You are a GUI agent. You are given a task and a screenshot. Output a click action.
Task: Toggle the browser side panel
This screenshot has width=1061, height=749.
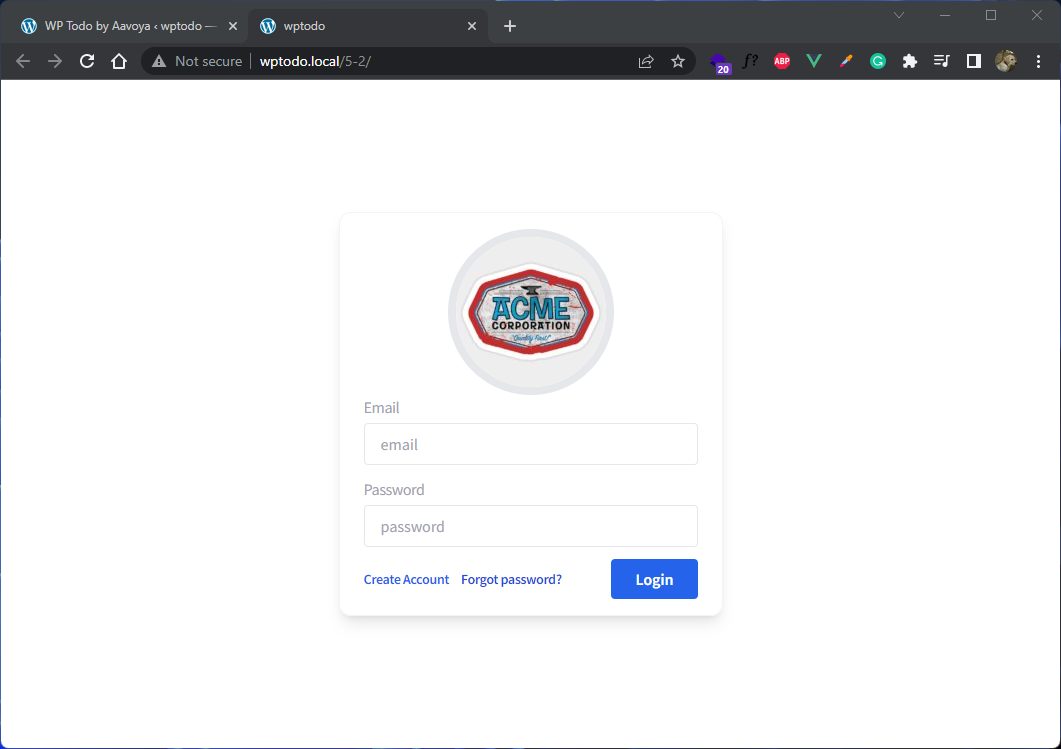point(974,62)
